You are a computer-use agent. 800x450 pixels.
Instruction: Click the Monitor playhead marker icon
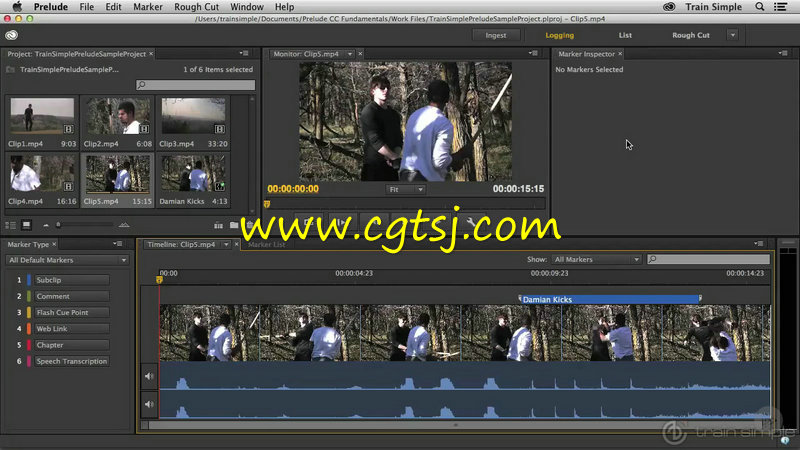(267, 204)
